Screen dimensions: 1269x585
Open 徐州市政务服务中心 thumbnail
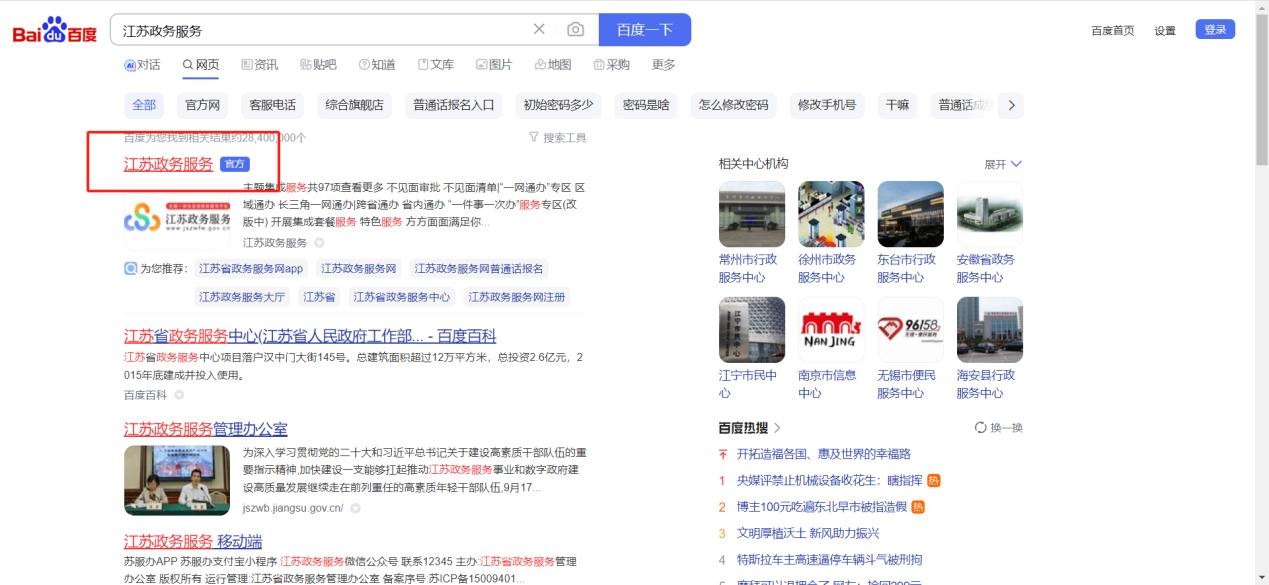pos(831,214)
